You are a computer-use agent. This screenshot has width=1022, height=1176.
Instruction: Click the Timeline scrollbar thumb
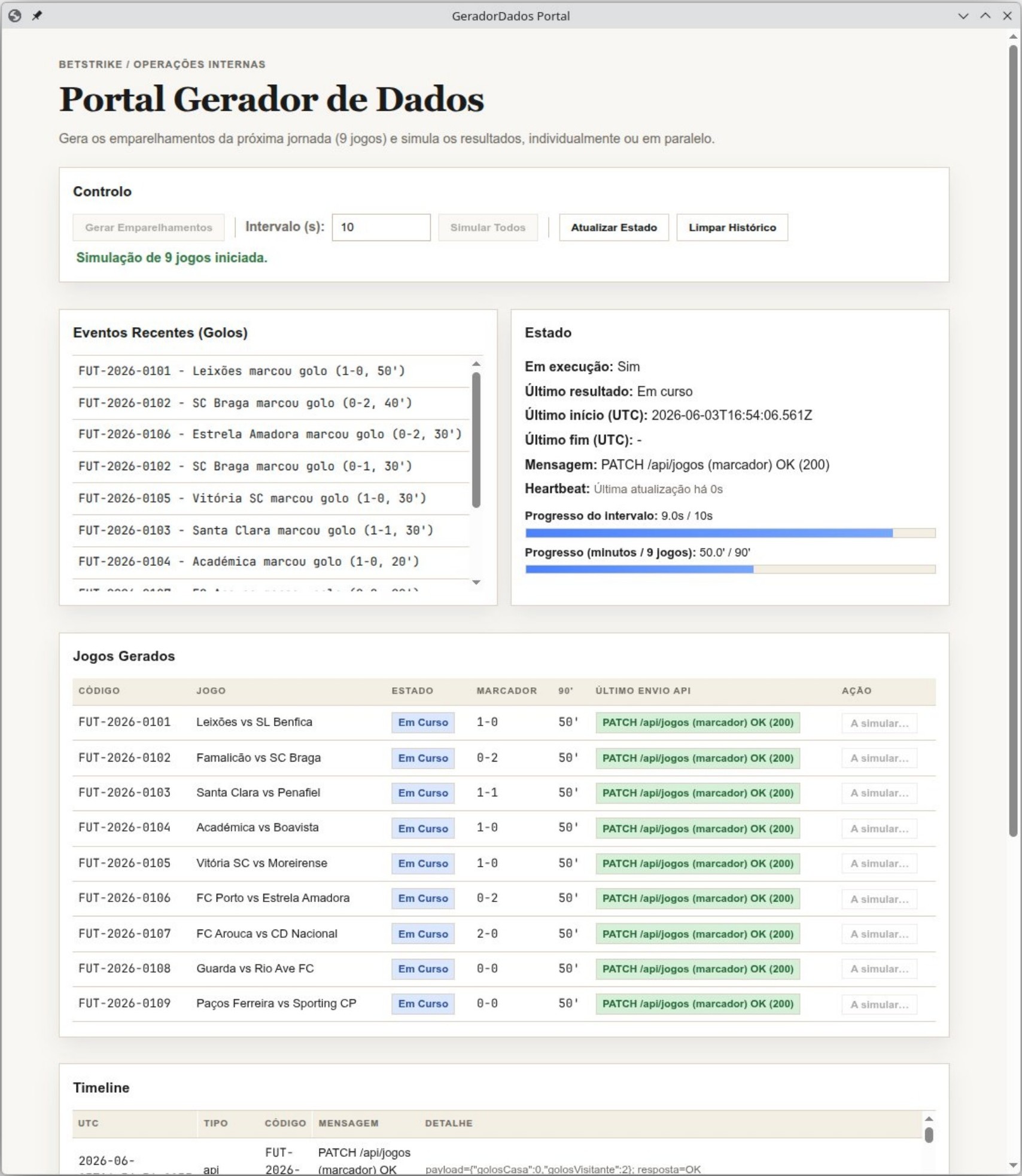pos(929,1135)
